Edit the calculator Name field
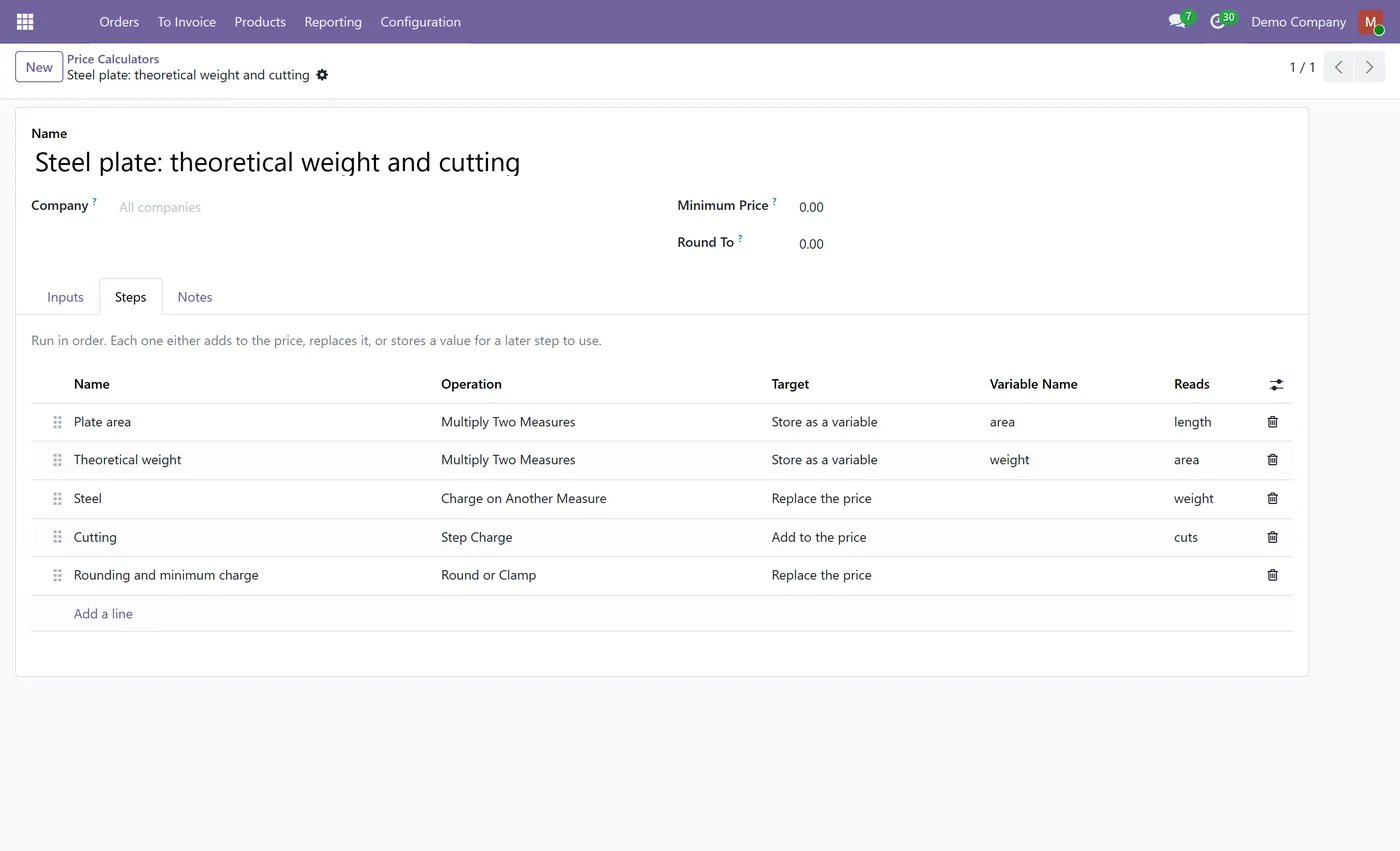Screen dimensions: 1400x851 click(x=661, y=162)
